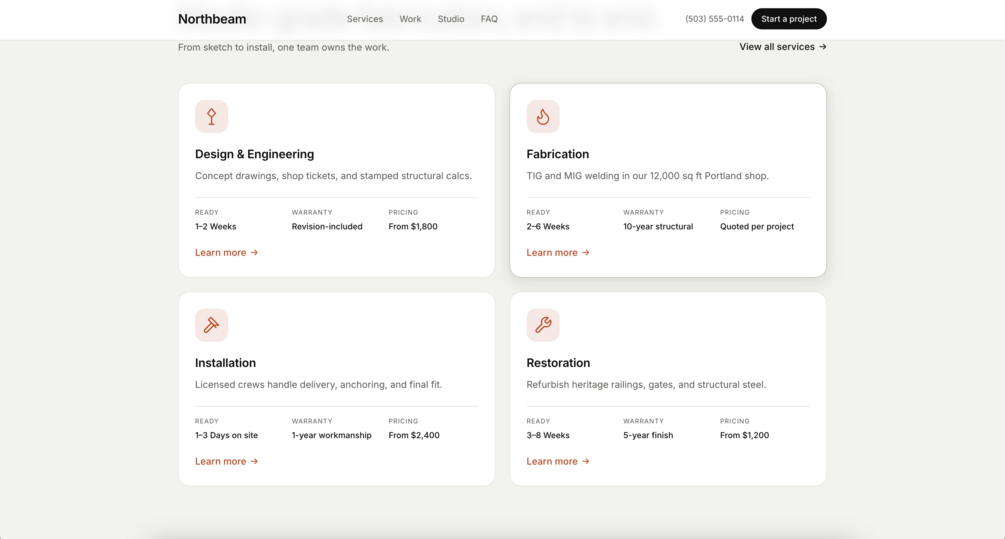Click Learn more under Restoration
The width and height of the screenshot is (1005, 539).
558,461
